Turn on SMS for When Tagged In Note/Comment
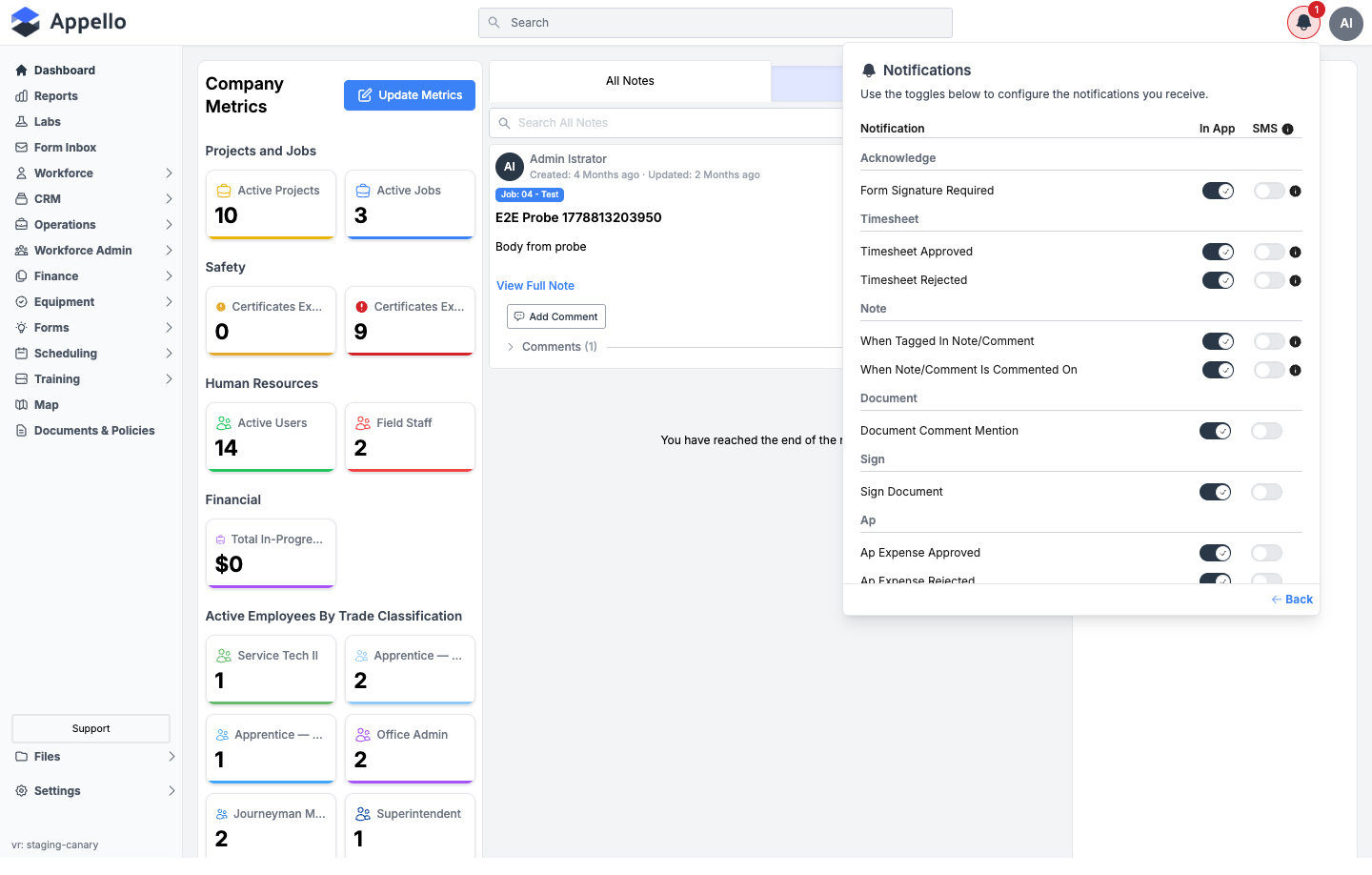 pos(1269,341)
